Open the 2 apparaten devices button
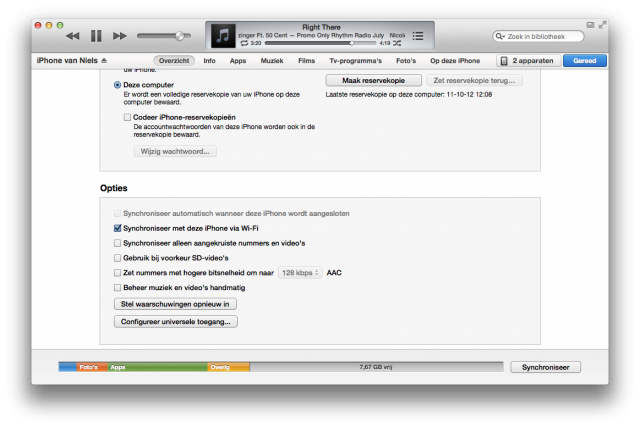 click(x=528, y=61)
